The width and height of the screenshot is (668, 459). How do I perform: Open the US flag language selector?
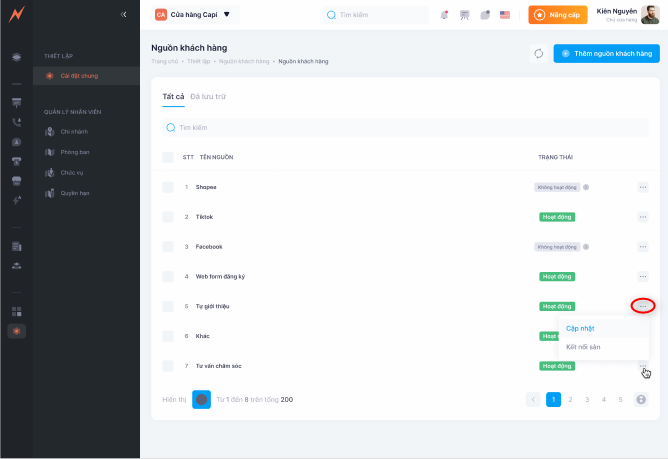(505, 15)
